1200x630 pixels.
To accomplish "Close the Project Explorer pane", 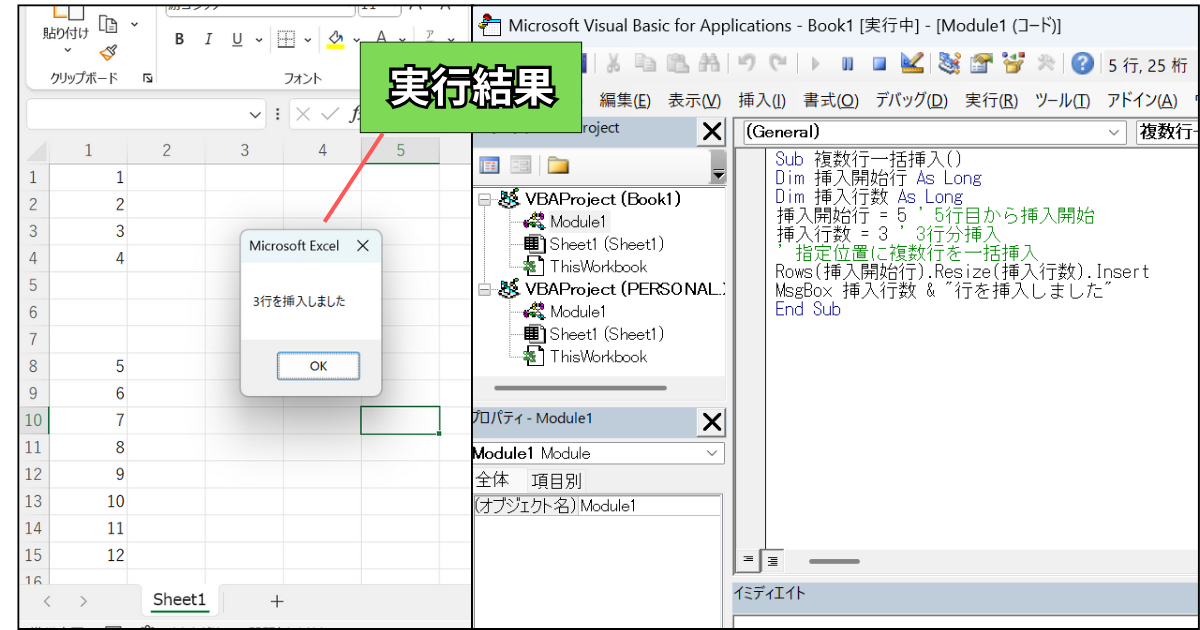I will click(712, 131).
